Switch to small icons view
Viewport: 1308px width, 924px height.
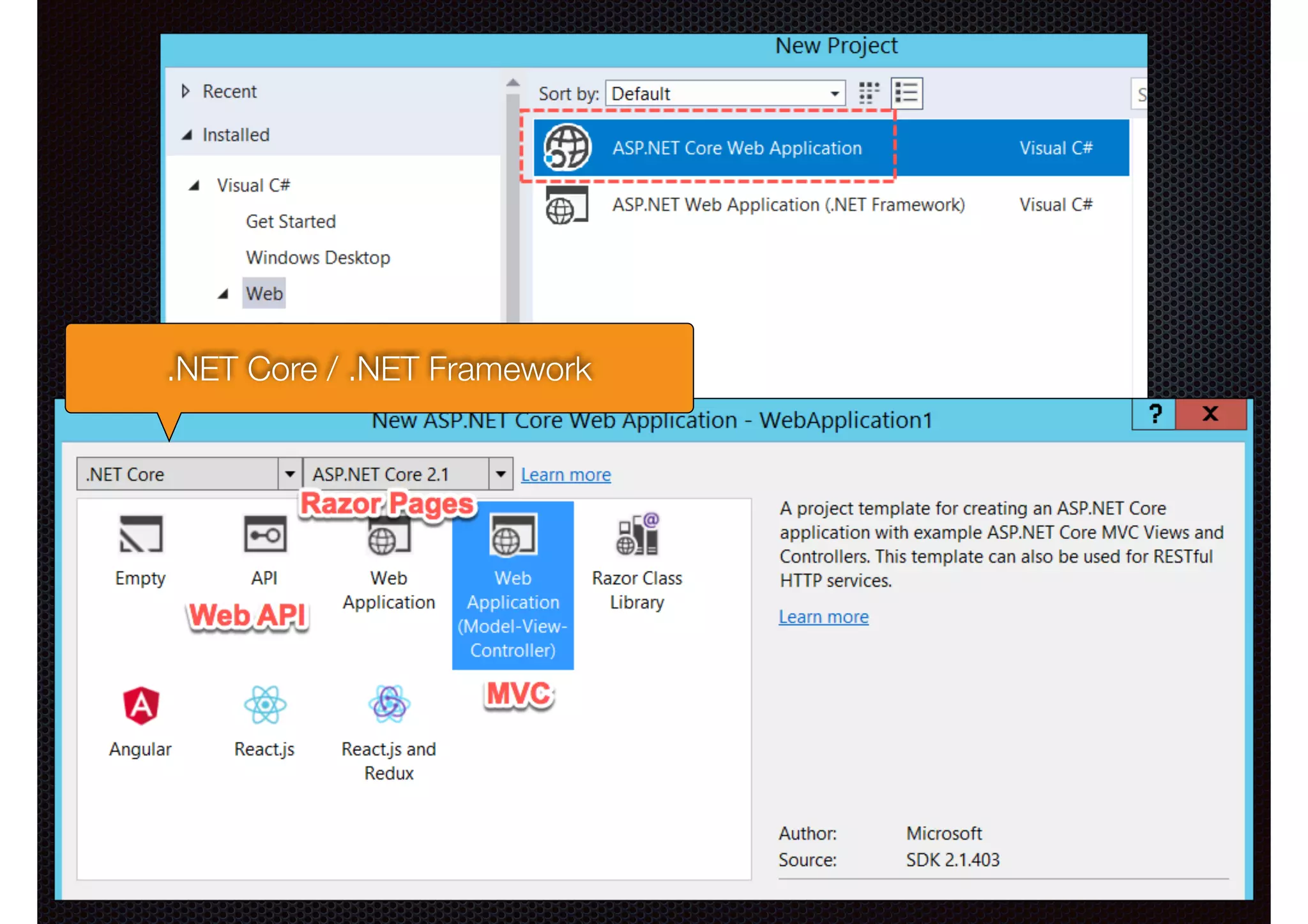click(869, 93)
